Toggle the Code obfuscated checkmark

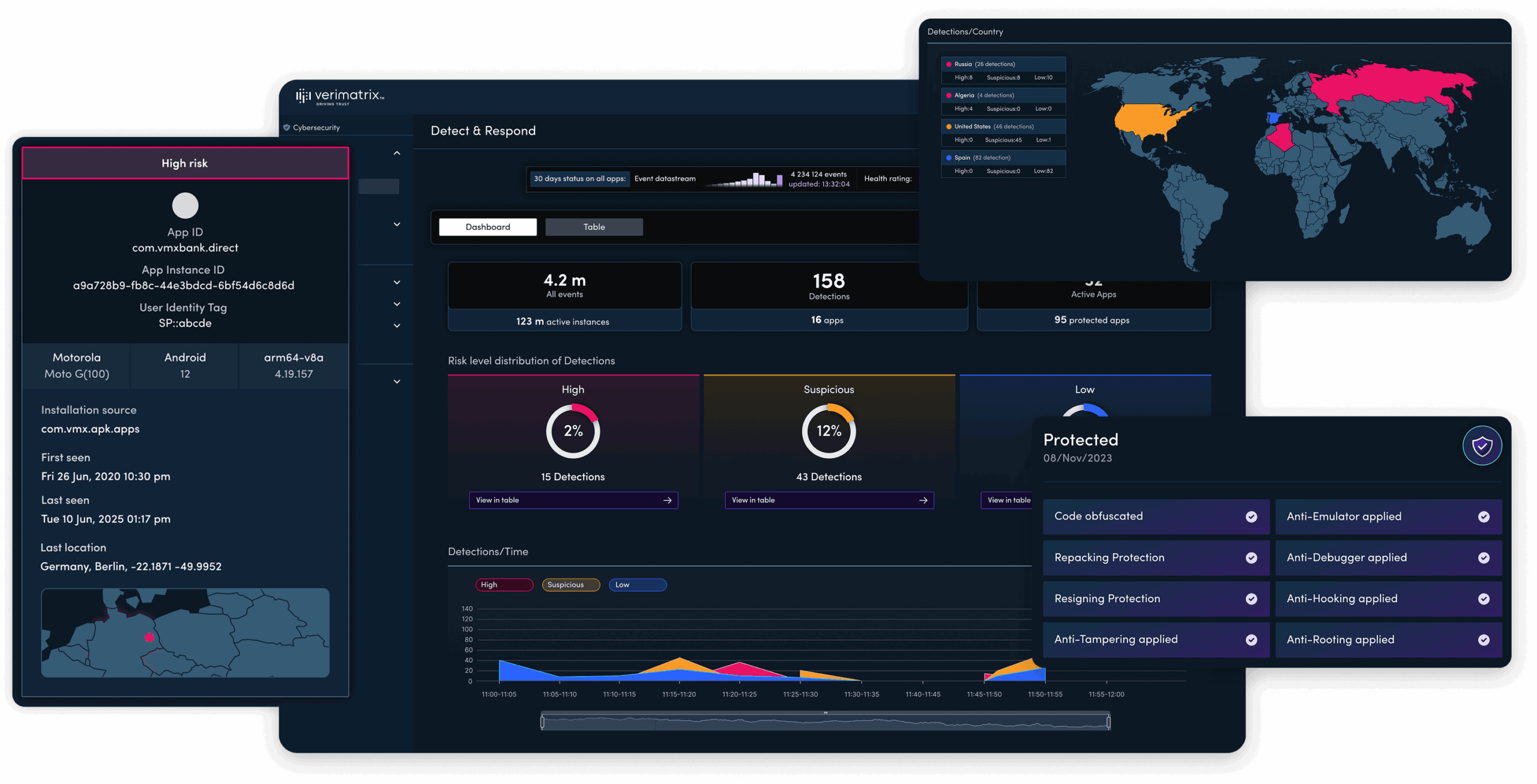point(1251,517)
